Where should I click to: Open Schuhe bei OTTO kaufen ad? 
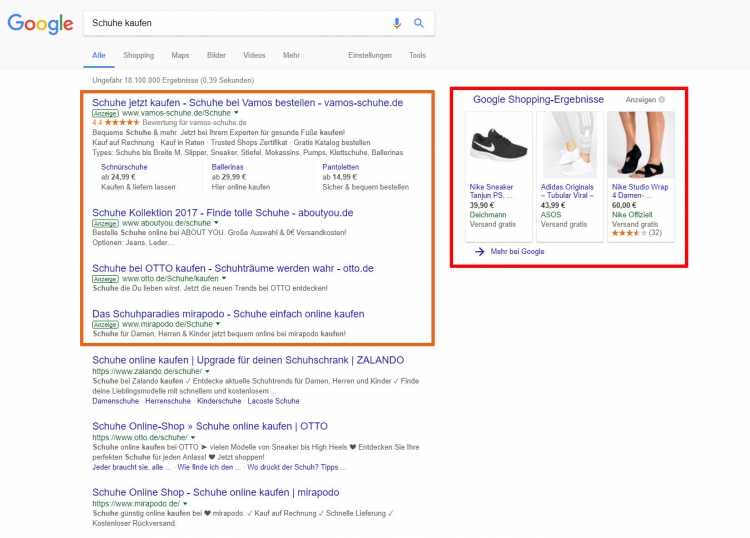(232, 268)
